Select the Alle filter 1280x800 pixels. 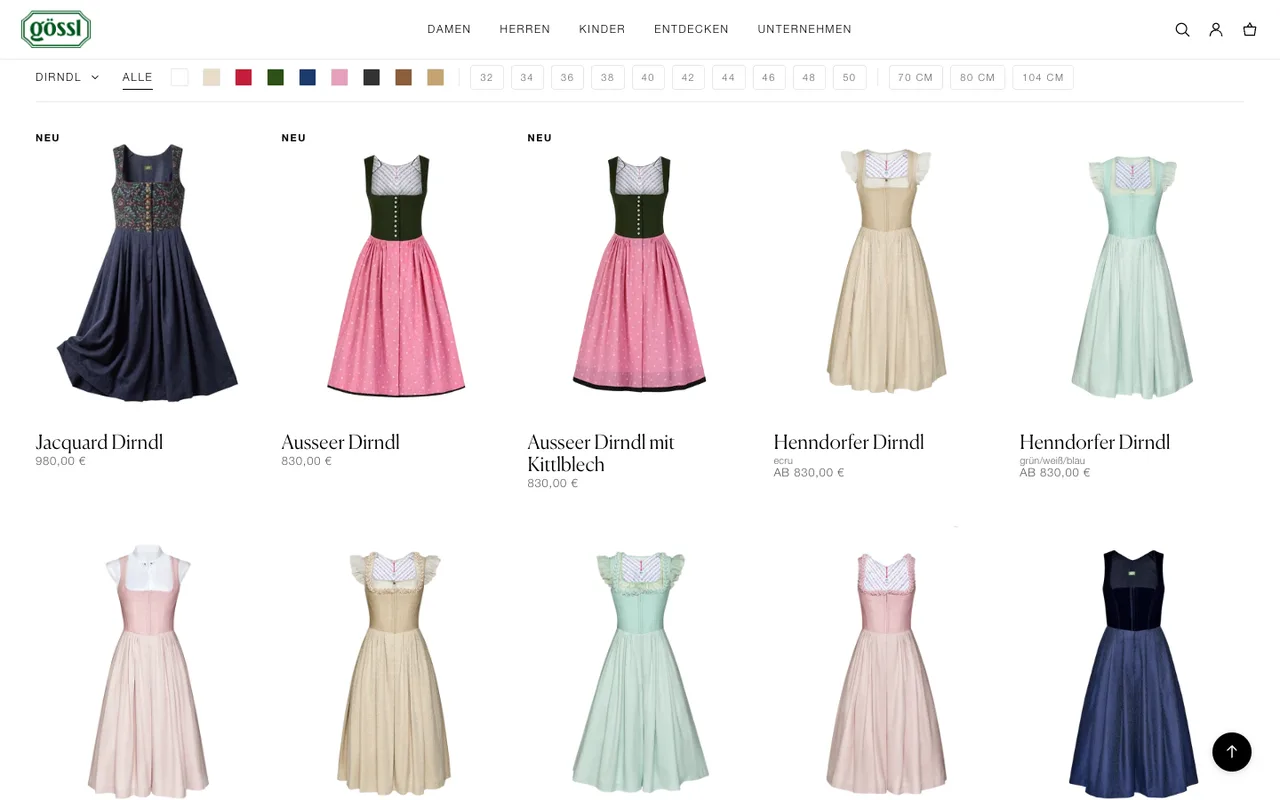(x=138, y=77)
